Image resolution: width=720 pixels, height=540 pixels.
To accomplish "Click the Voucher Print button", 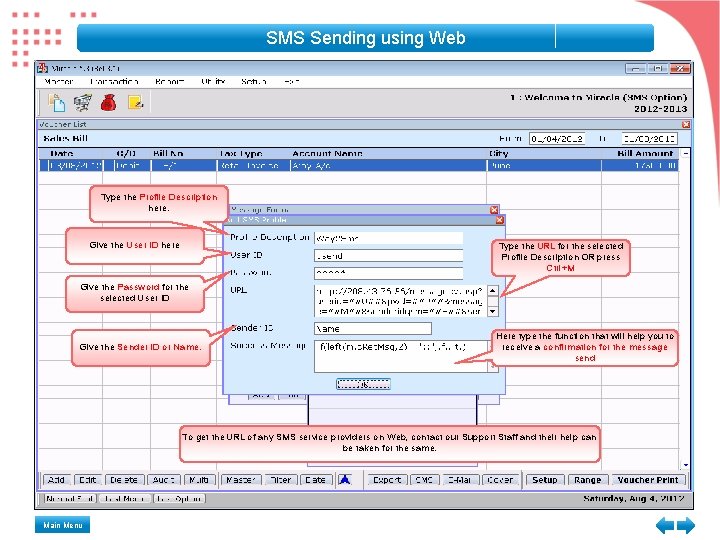I will coord(647,480).
